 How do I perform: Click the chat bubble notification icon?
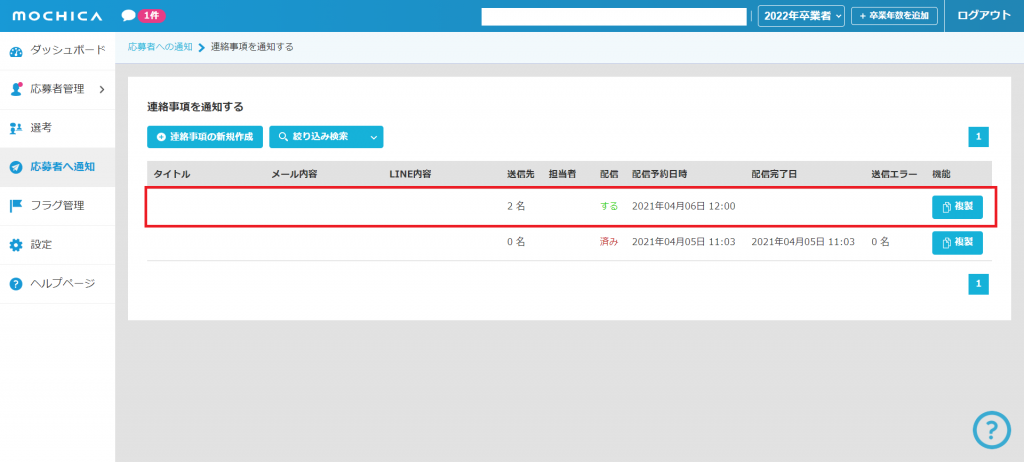pyautogui.click(x=128, y=16)
